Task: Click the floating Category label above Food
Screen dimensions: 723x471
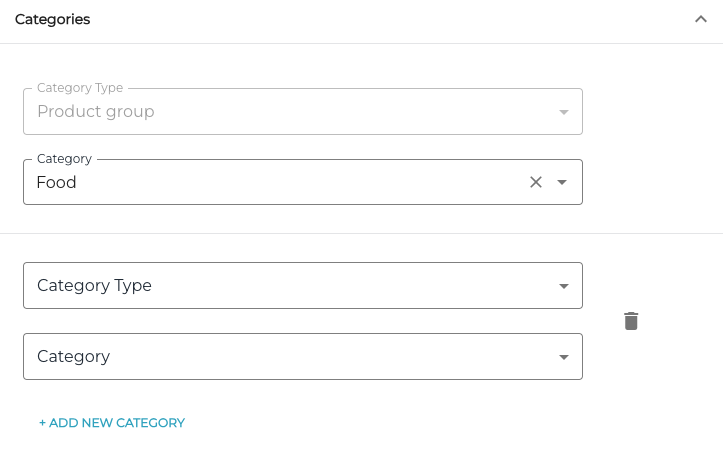Action: 64,159
